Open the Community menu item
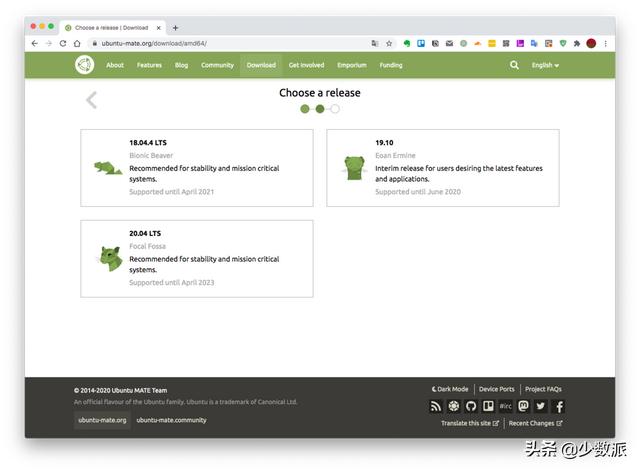This screenshot has width=640, height=471. [x=217, y=65]
